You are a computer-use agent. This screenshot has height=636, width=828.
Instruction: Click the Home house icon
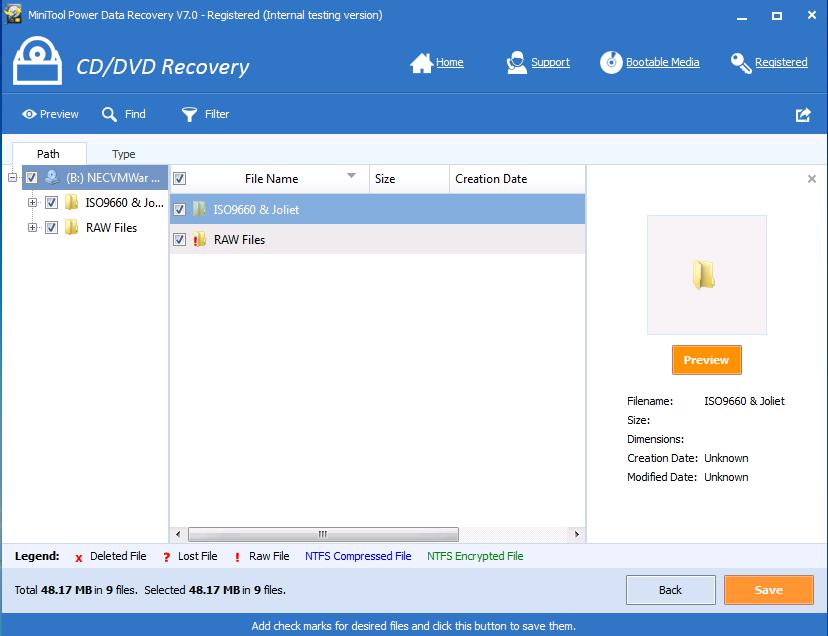pyautogui.click(x=421, y=63)
